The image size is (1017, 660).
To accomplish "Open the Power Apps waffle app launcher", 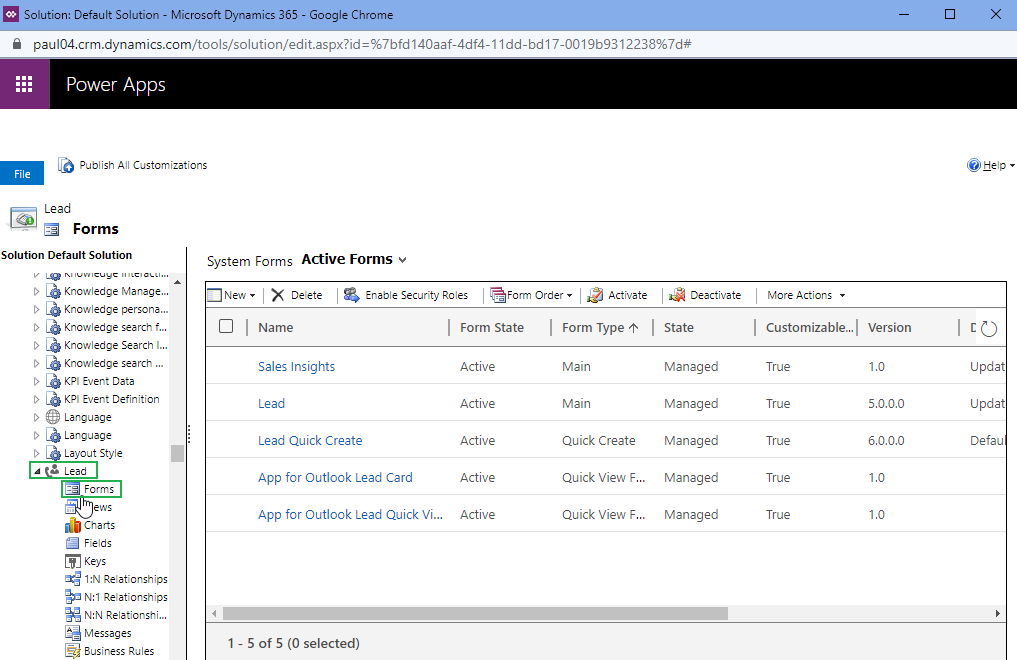I will pos(25,84).
